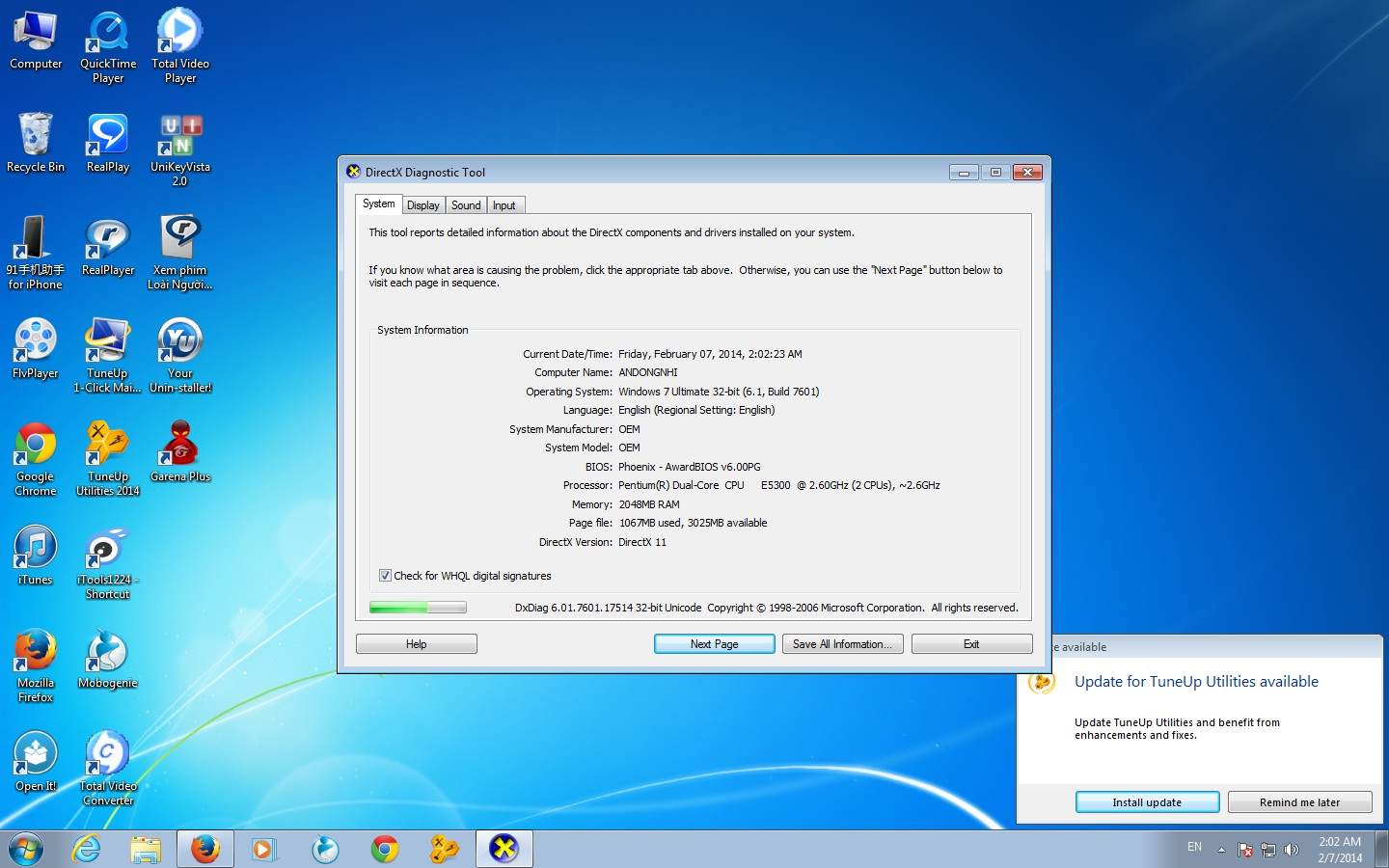Open the volume speaker tray icon
This screenshot has height=868, width=1389.
pyautogui.click(x=1292, y=850)
